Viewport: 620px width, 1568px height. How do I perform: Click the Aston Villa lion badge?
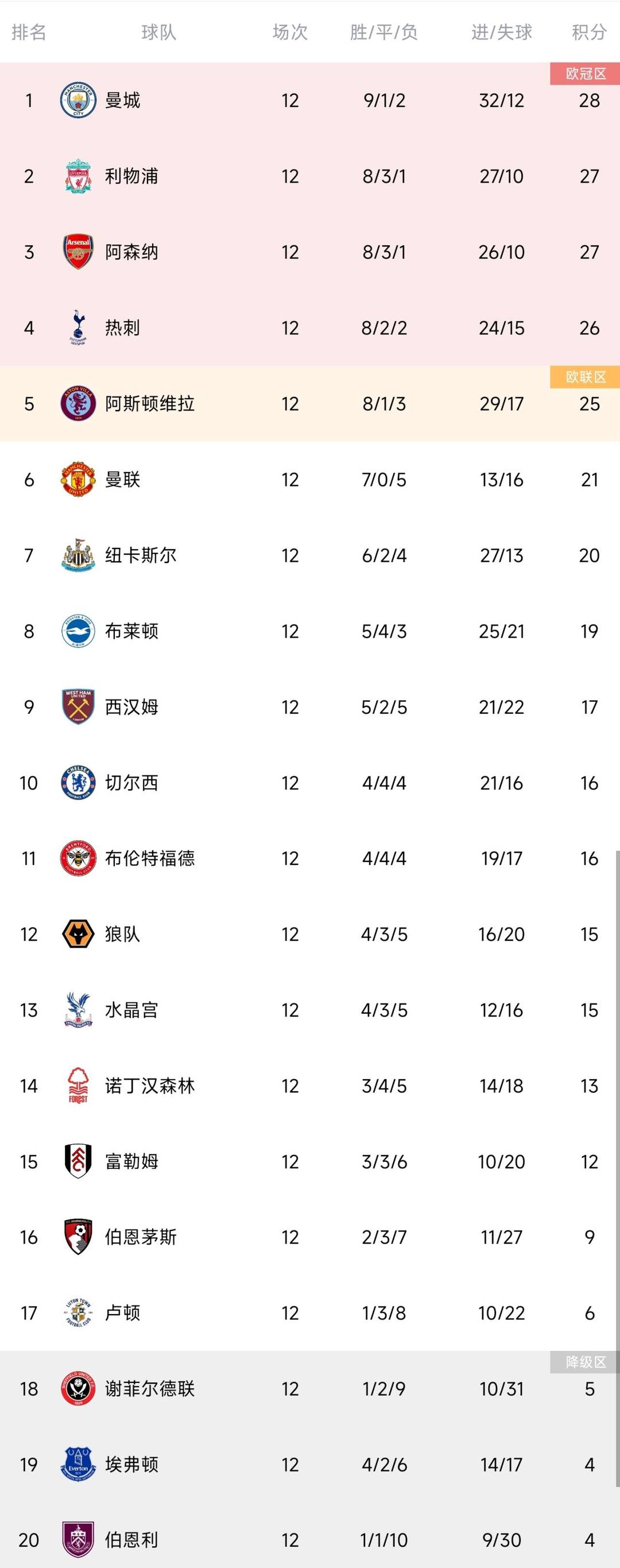click(78, 404)
